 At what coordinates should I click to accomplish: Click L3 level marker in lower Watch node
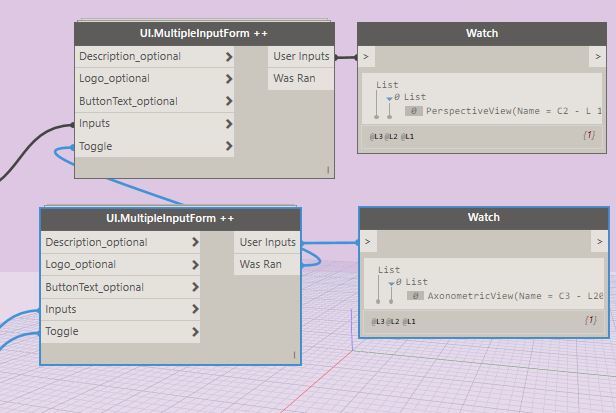[x=377, y=321]
